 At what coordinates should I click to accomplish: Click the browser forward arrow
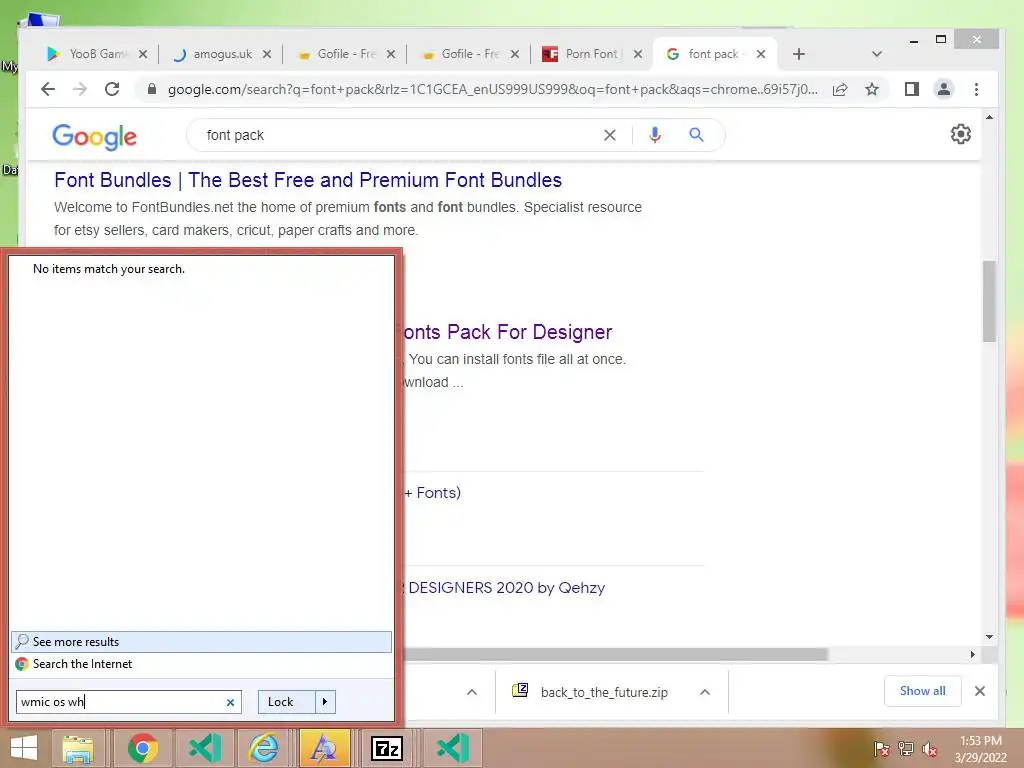coord(80,89)
